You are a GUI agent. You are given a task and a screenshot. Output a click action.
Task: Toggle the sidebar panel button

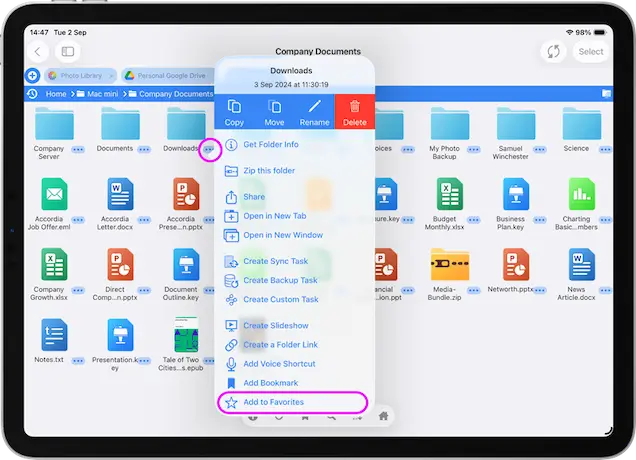click(x=68, y=51)
